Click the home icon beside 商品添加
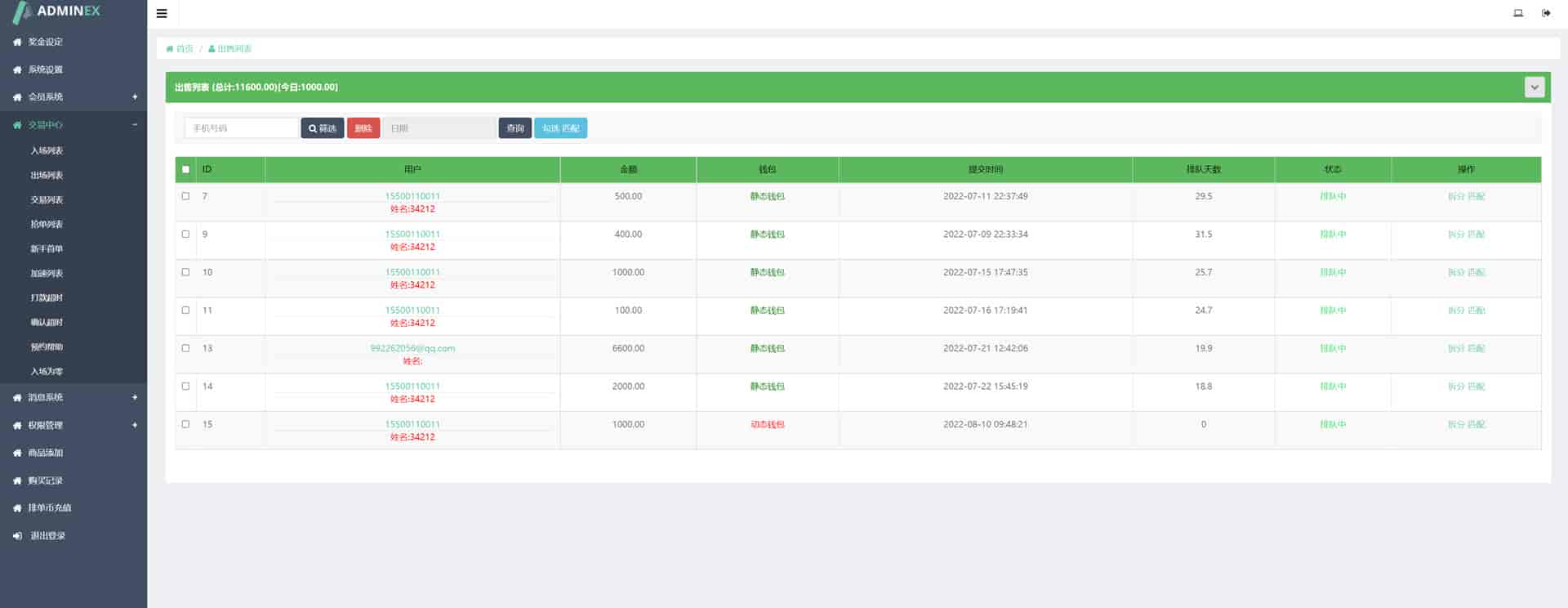 click(17, 453)
